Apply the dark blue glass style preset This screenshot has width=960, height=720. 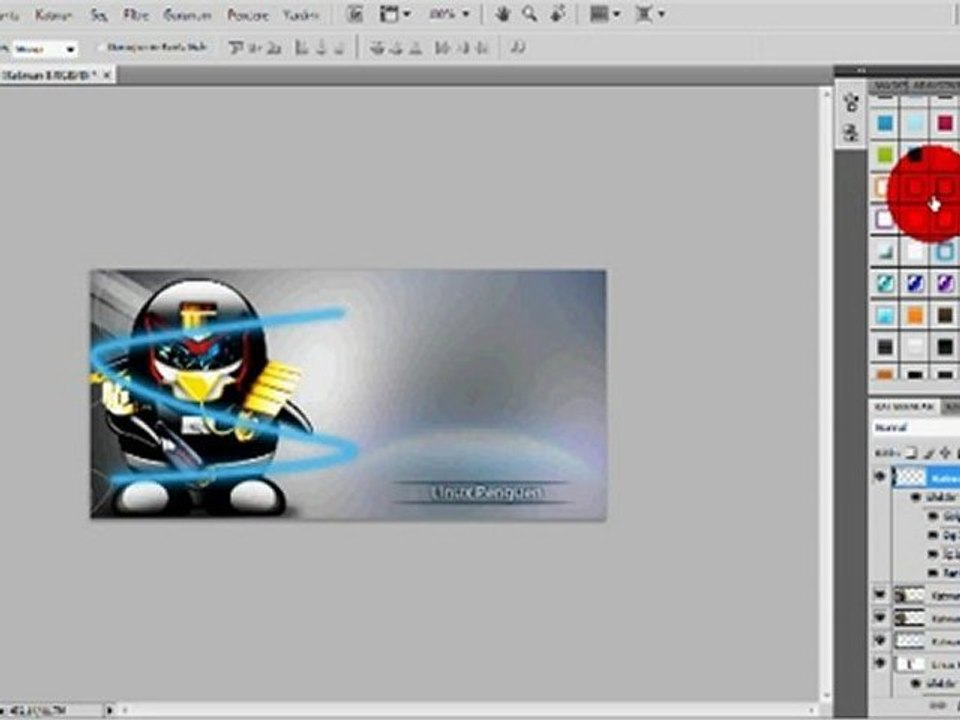point(915,283)
